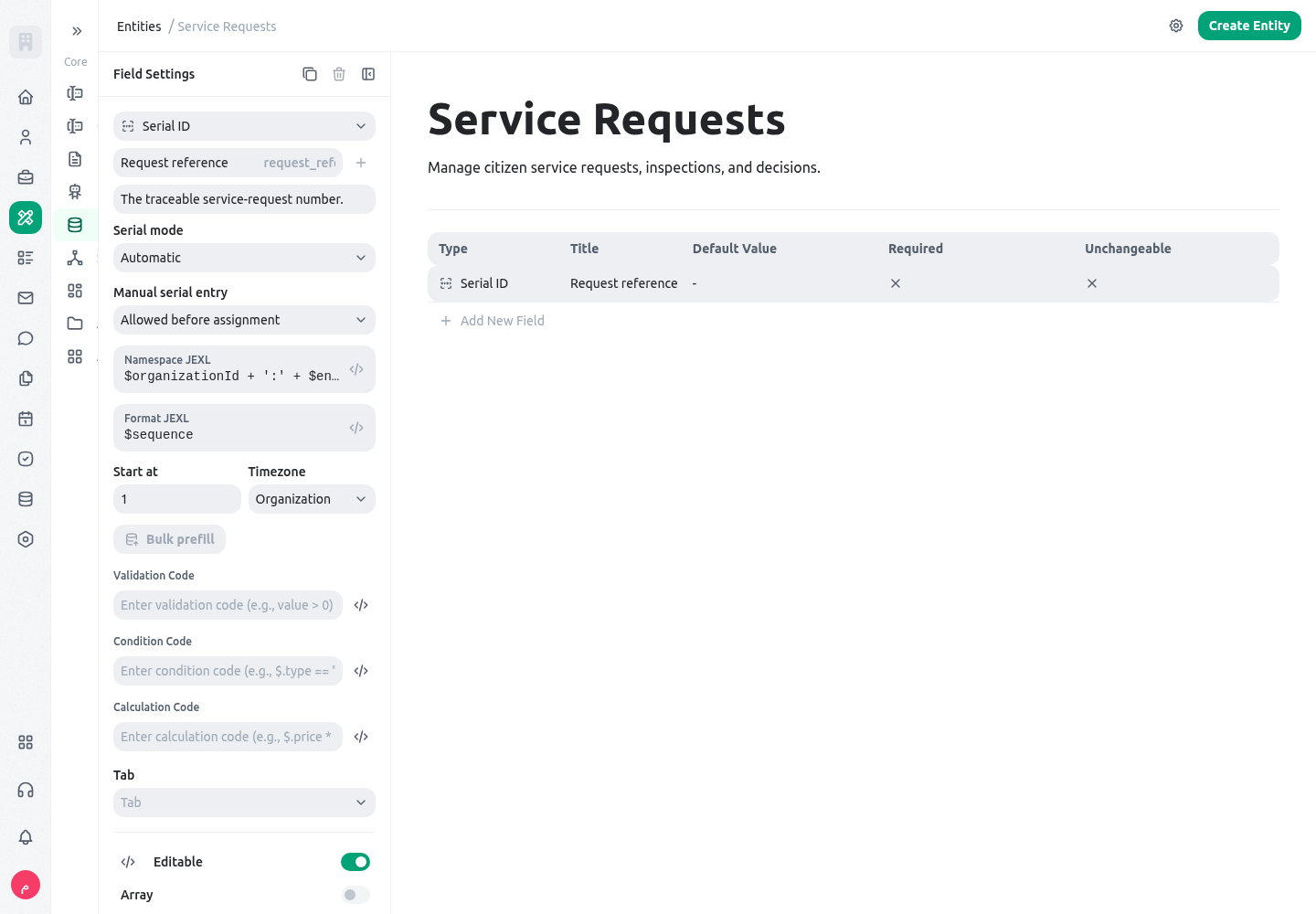Open the home icon in the left rail
The image size is (1316, 914).
tap(26, 97)
